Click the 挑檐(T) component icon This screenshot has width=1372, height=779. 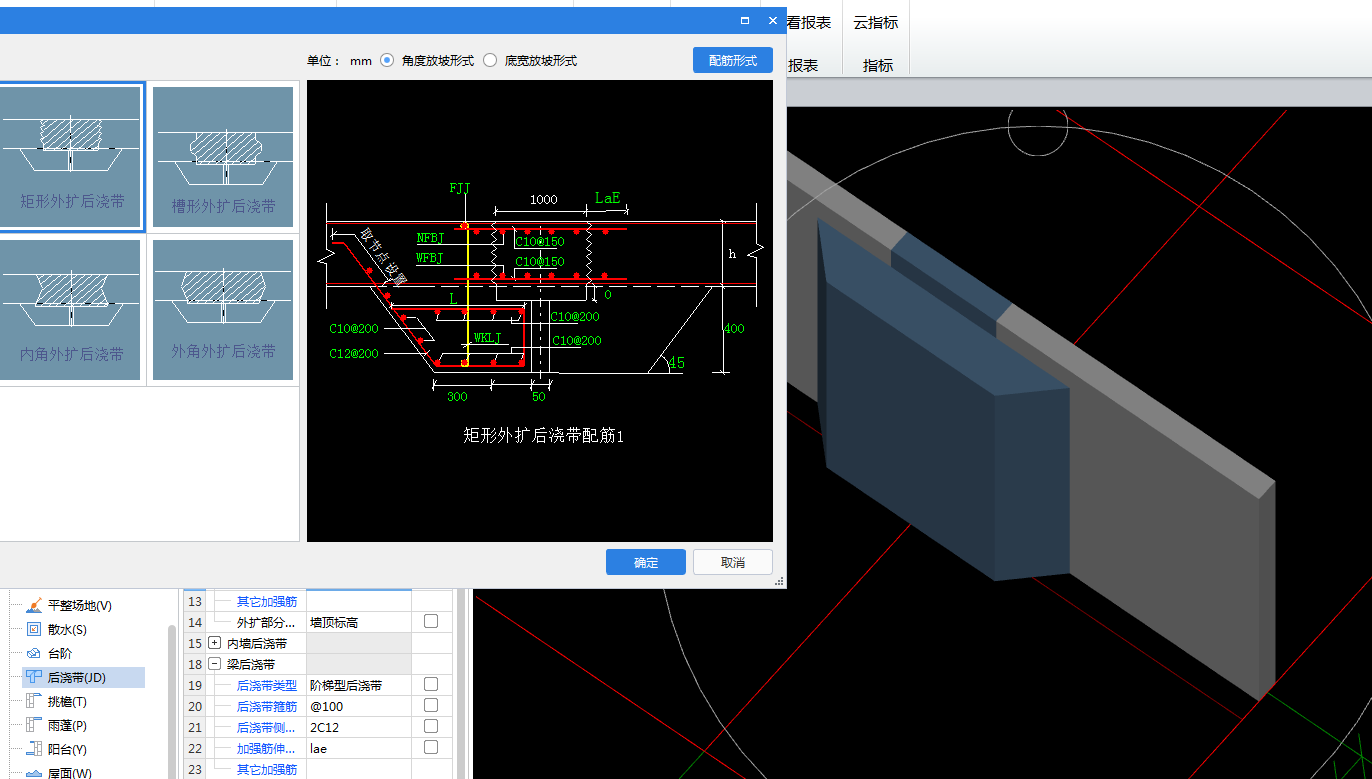[33, 701]
